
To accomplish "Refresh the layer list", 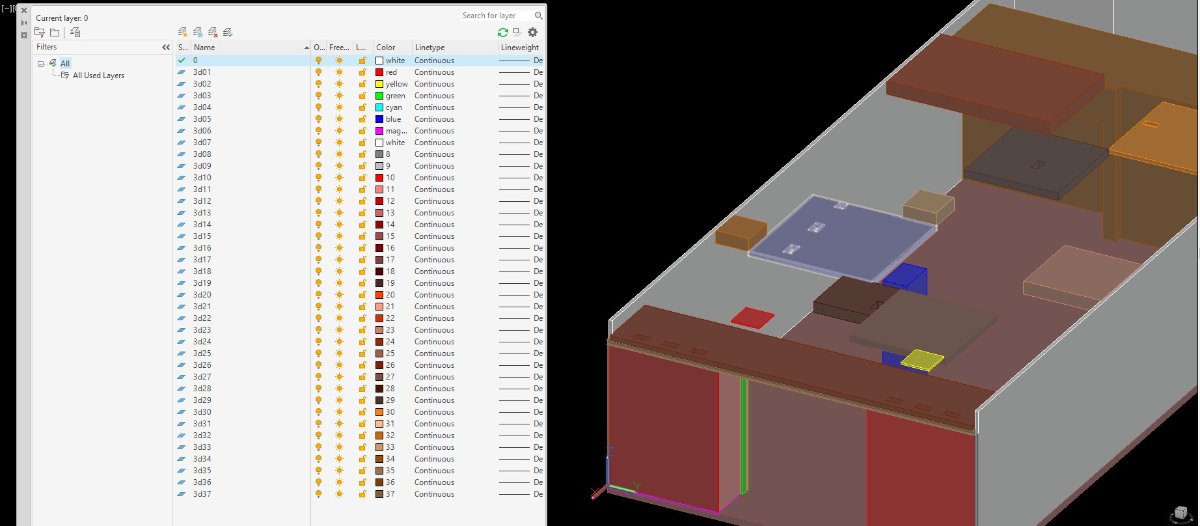I will pyautogui.click(x=503, y=32).
